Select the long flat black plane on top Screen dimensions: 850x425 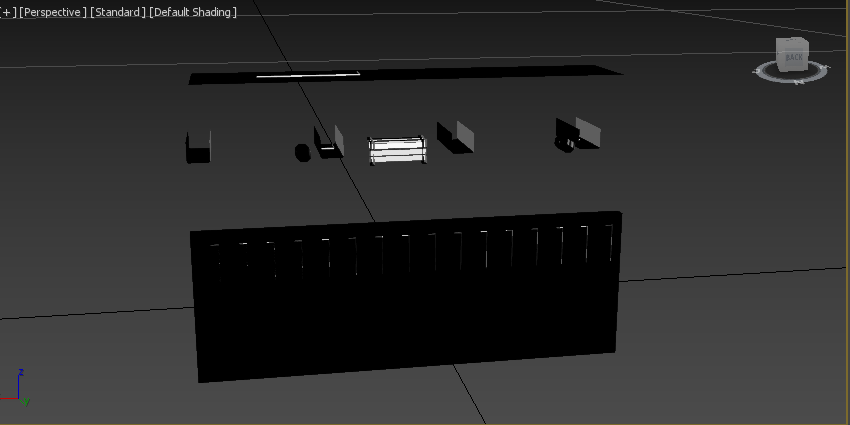tap(404, 74)
